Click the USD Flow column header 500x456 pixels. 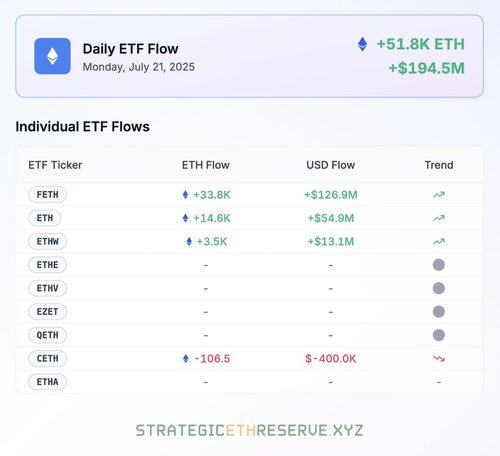(330, 165)
